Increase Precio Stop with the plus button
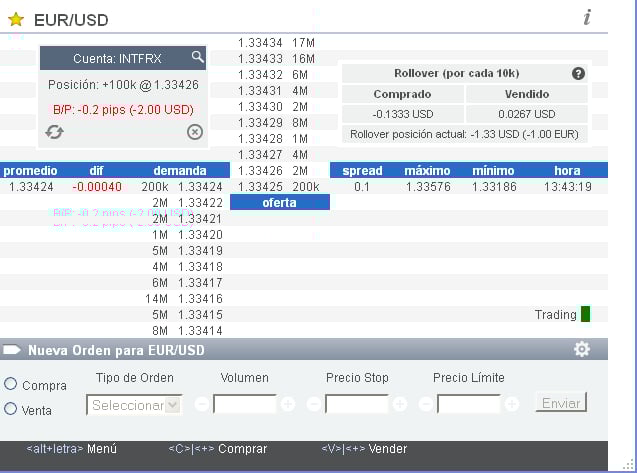637x473 pixels. (400, 404)
